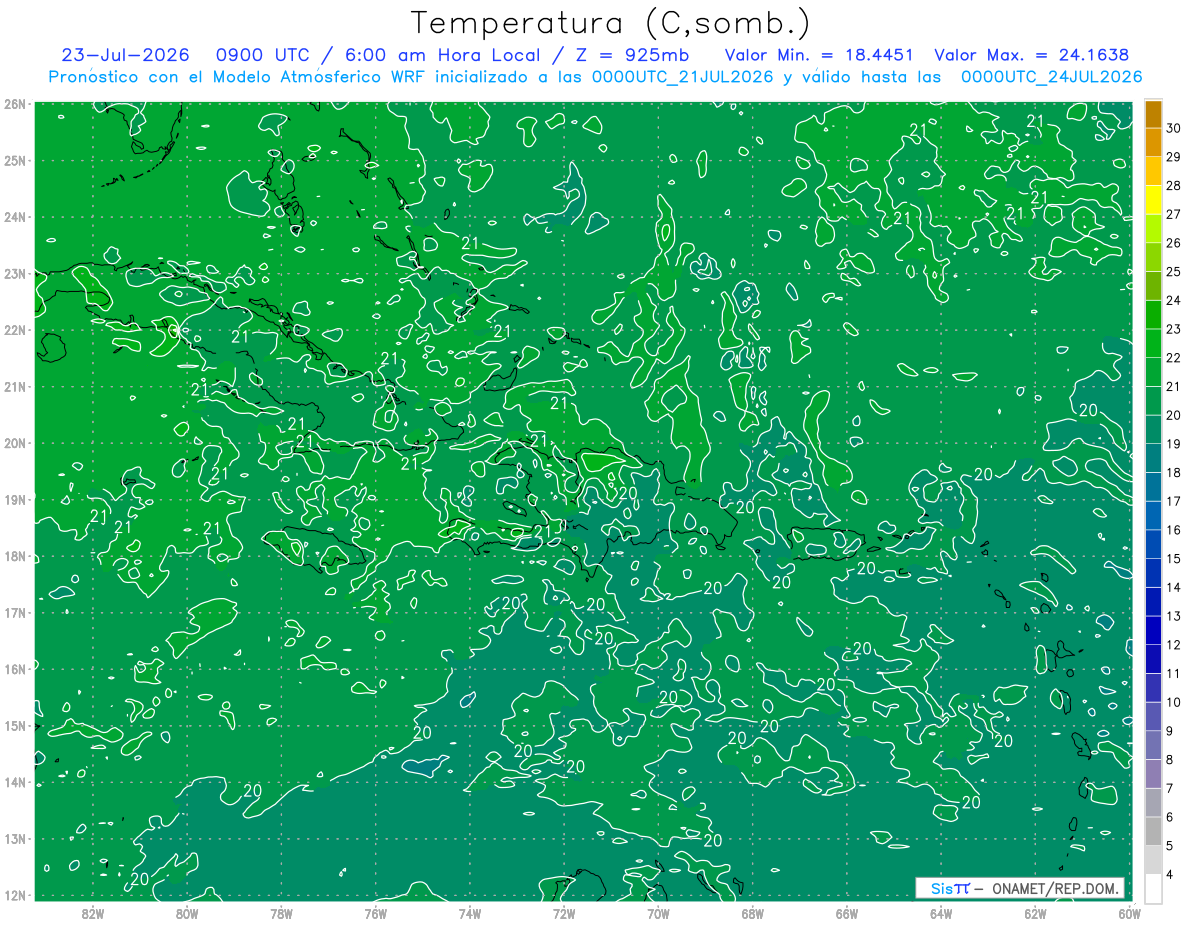Screen dimensions: 1200x927
Task: Click the color scale label 24
Action: tap(1174, 300)
